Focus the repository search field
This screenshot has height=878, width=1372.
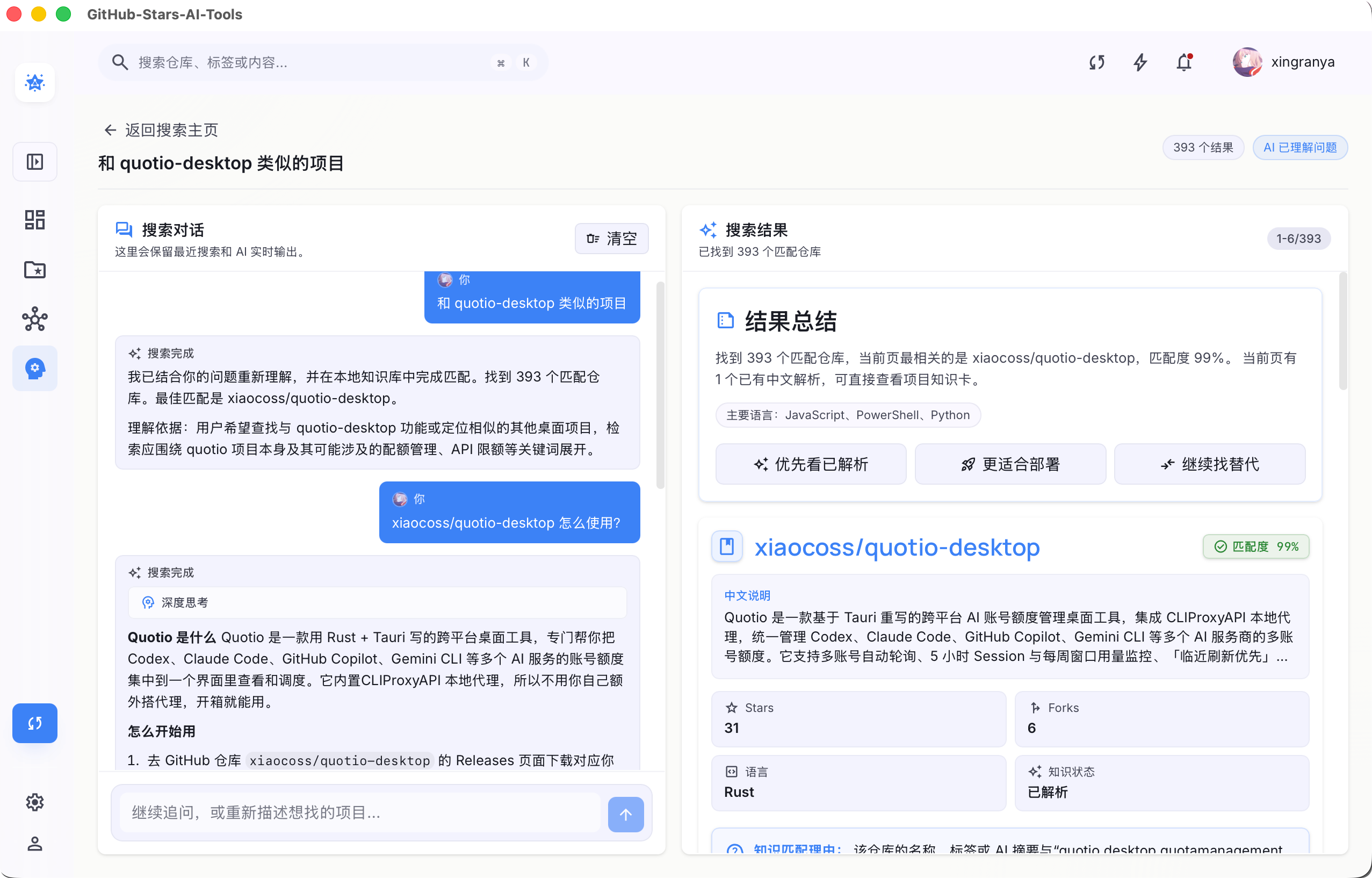coord(323,62)
